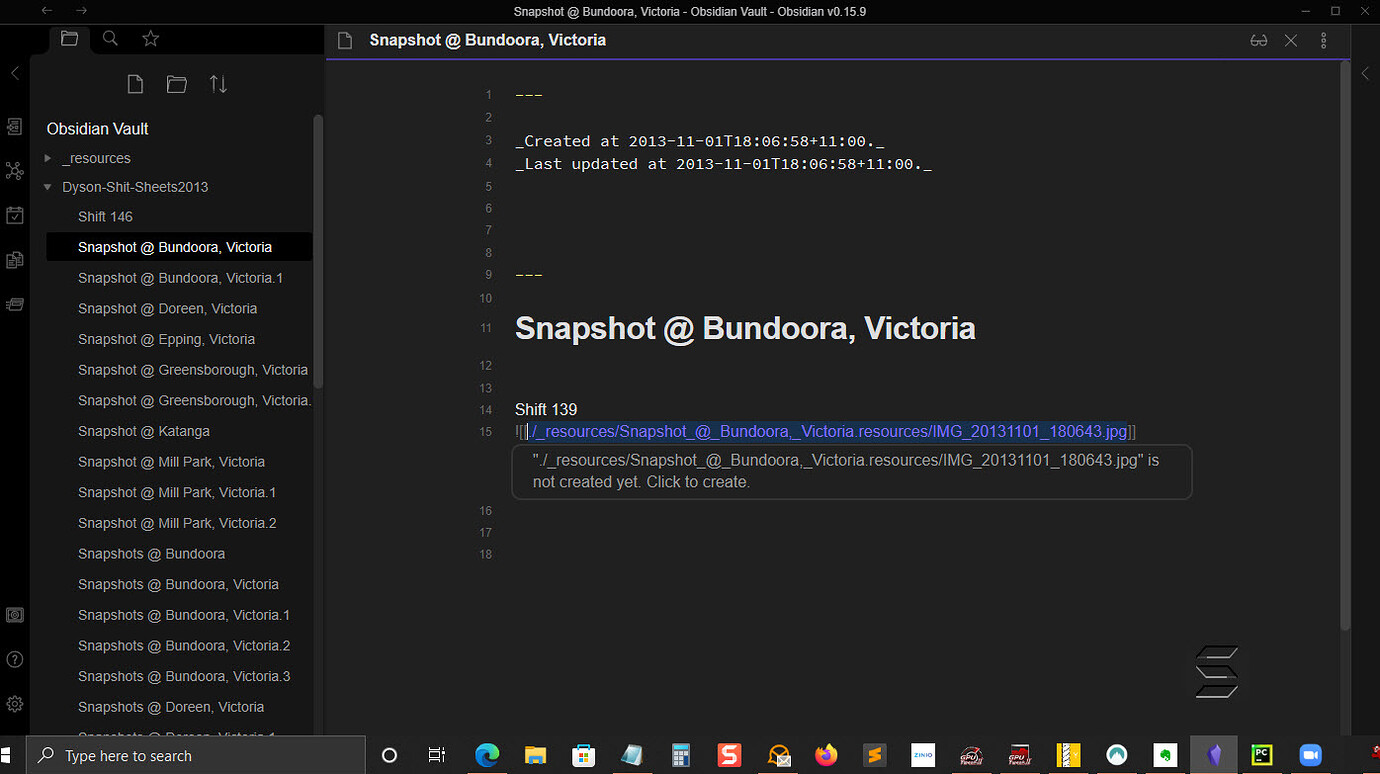The width and height of the screenshot is (1380, 774).
Task: Open Calculator from the taskbar
Action: pos(681,756)
